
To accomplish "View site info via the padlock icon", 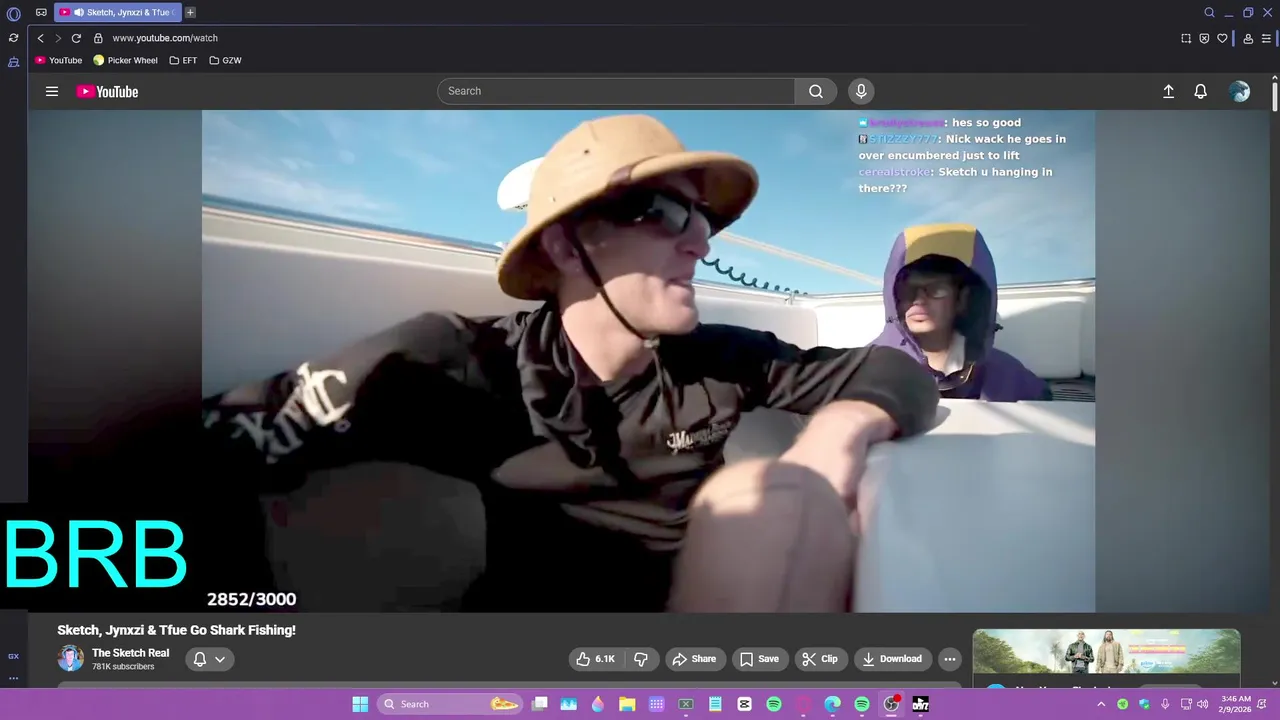I will (98, 38).
